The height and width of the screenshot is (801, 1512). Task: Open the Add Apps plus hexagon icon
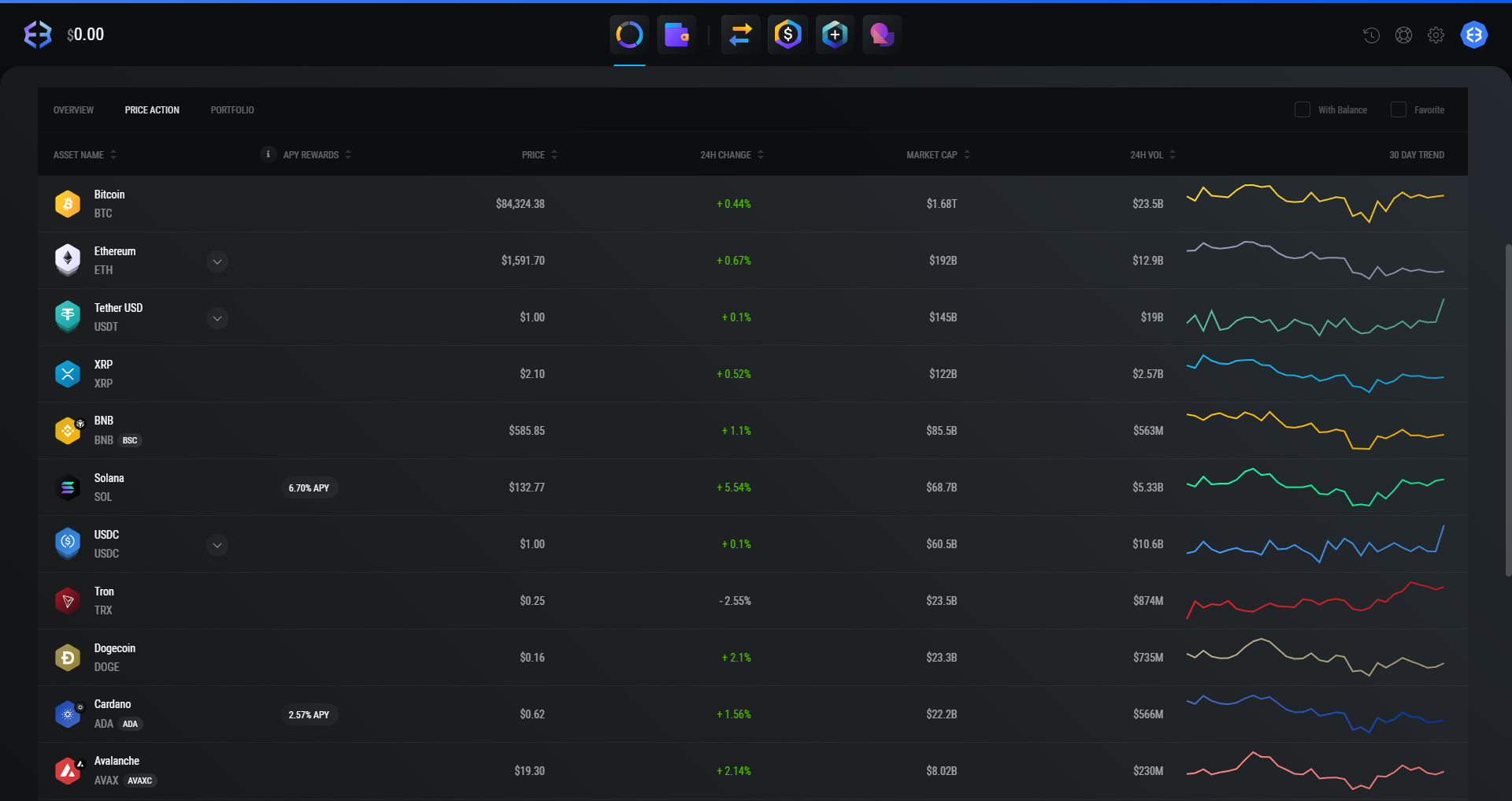pos(835,35)
